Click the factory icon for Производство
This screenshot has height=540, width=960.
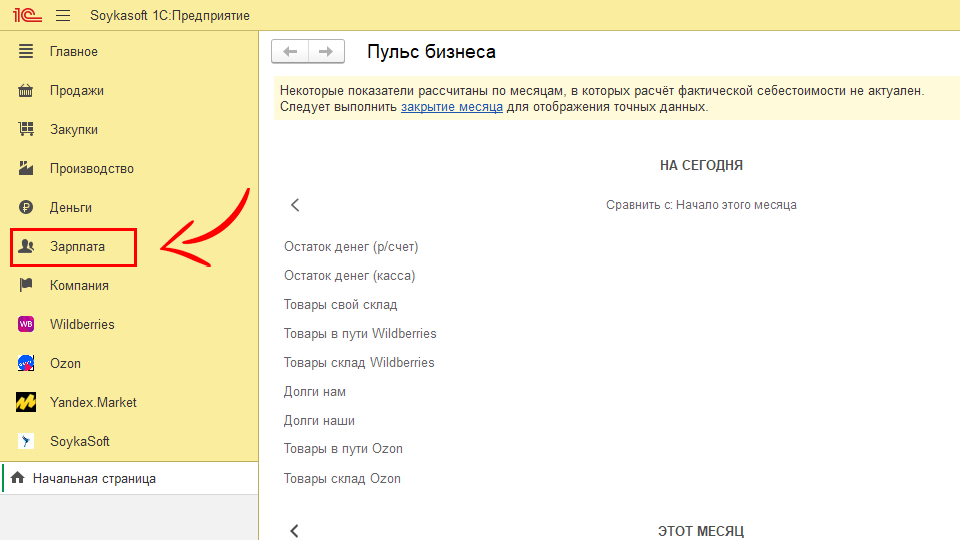tap(27, 169)
